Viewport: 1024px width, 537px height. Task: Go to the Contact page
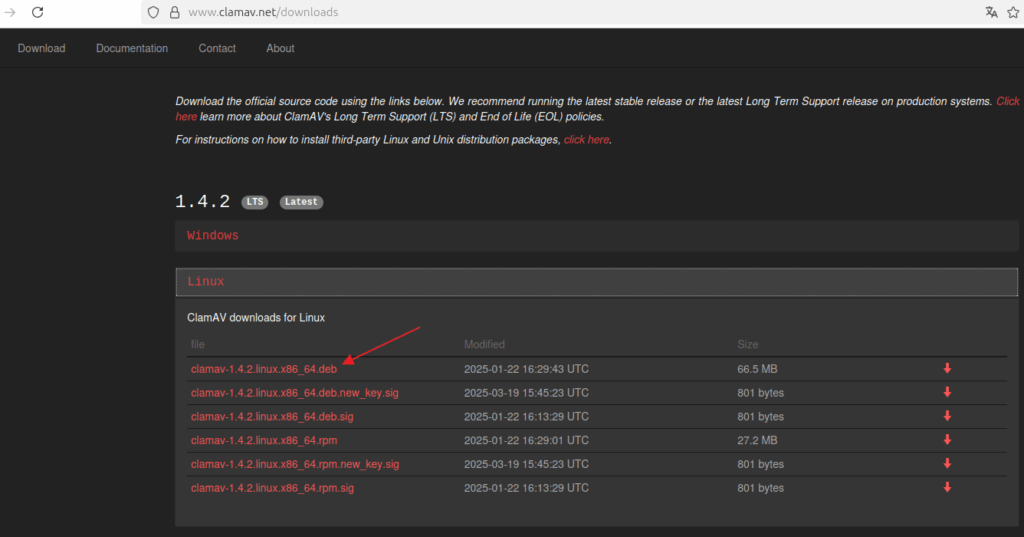click(217, 48)
